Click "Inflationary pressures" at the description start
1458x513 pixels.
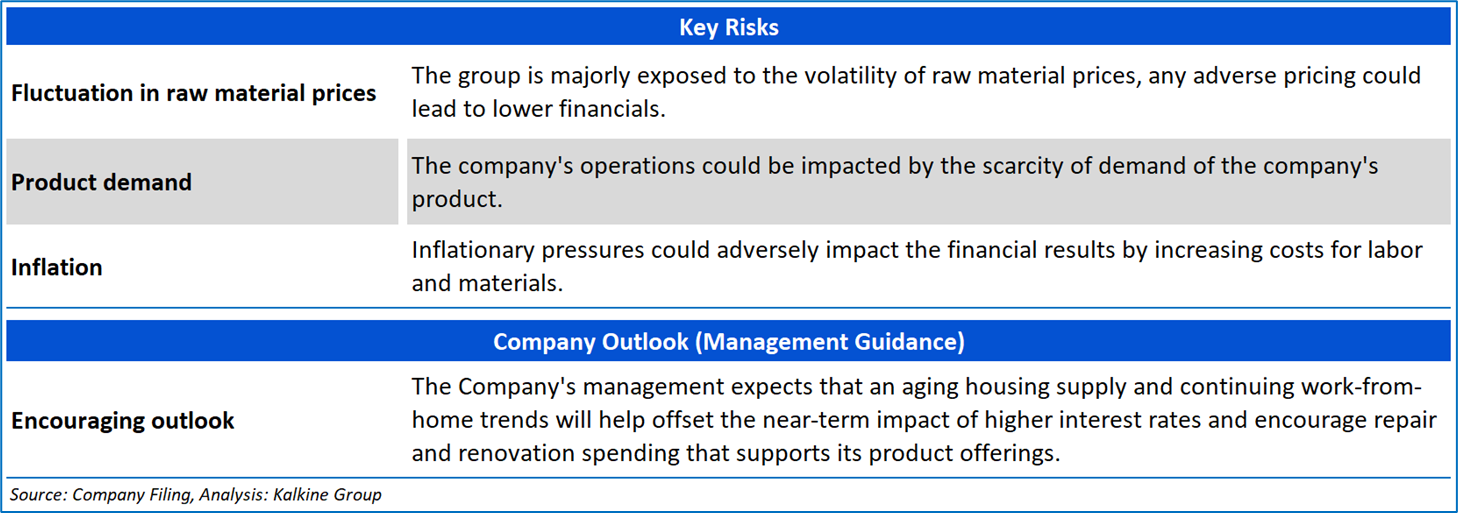point(527,250)
